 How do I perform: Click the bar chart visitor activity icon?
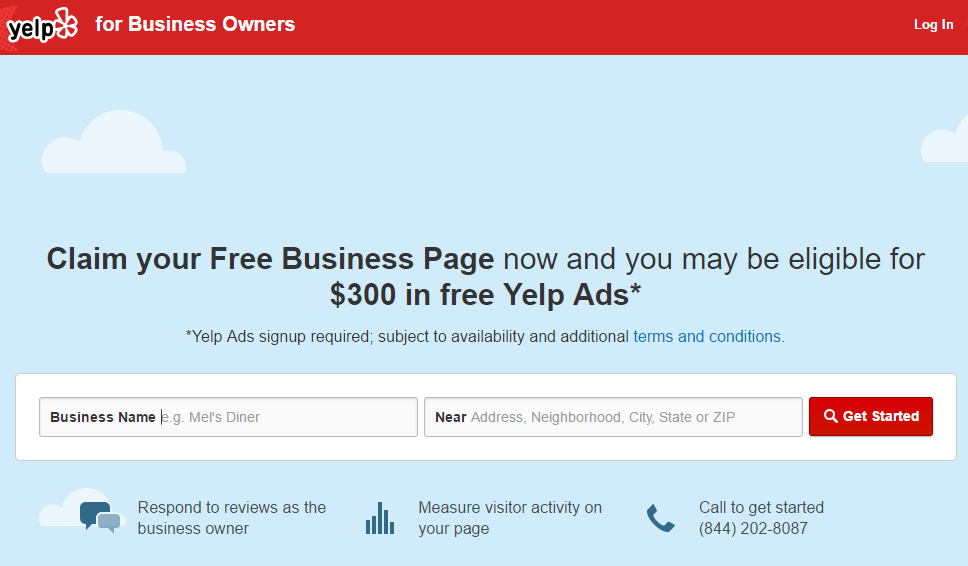[x=380, y=518]
